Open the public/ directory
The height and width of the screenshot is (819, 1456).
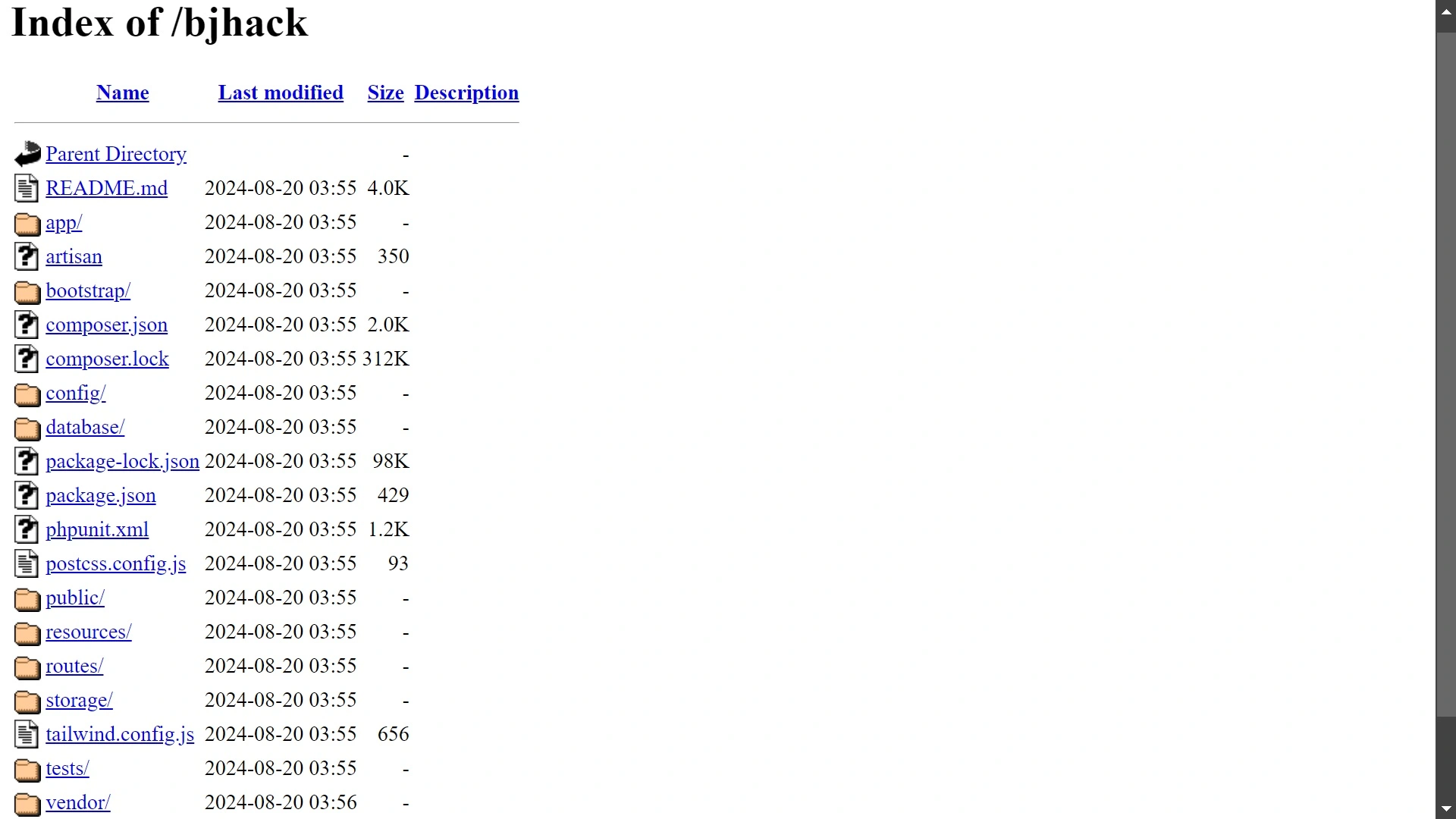(74, 598)
